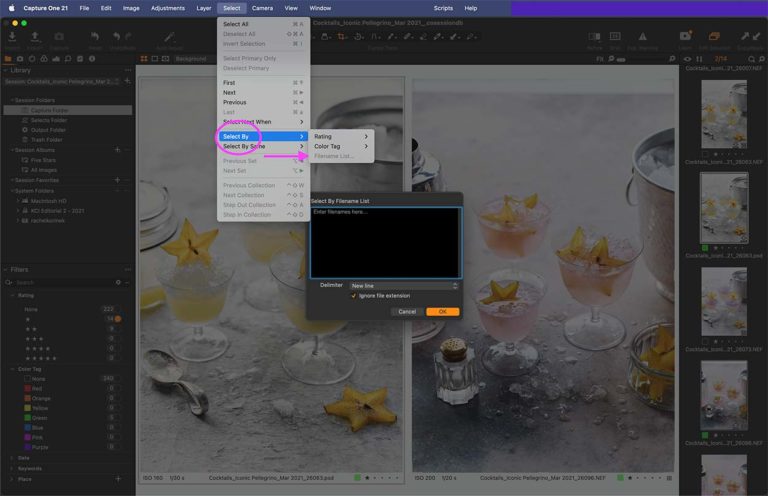Open the Rating submenu

[341, 137]
